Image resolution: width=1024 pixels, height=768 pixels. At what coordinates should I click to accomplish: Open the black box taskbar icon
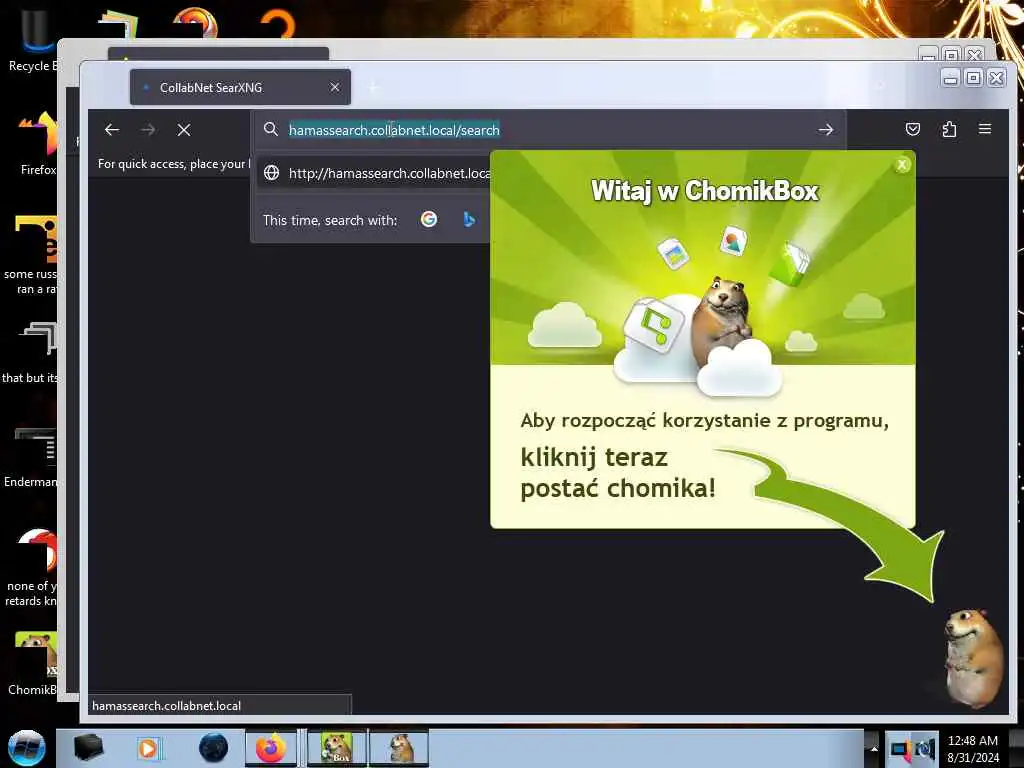click(88, 748)
